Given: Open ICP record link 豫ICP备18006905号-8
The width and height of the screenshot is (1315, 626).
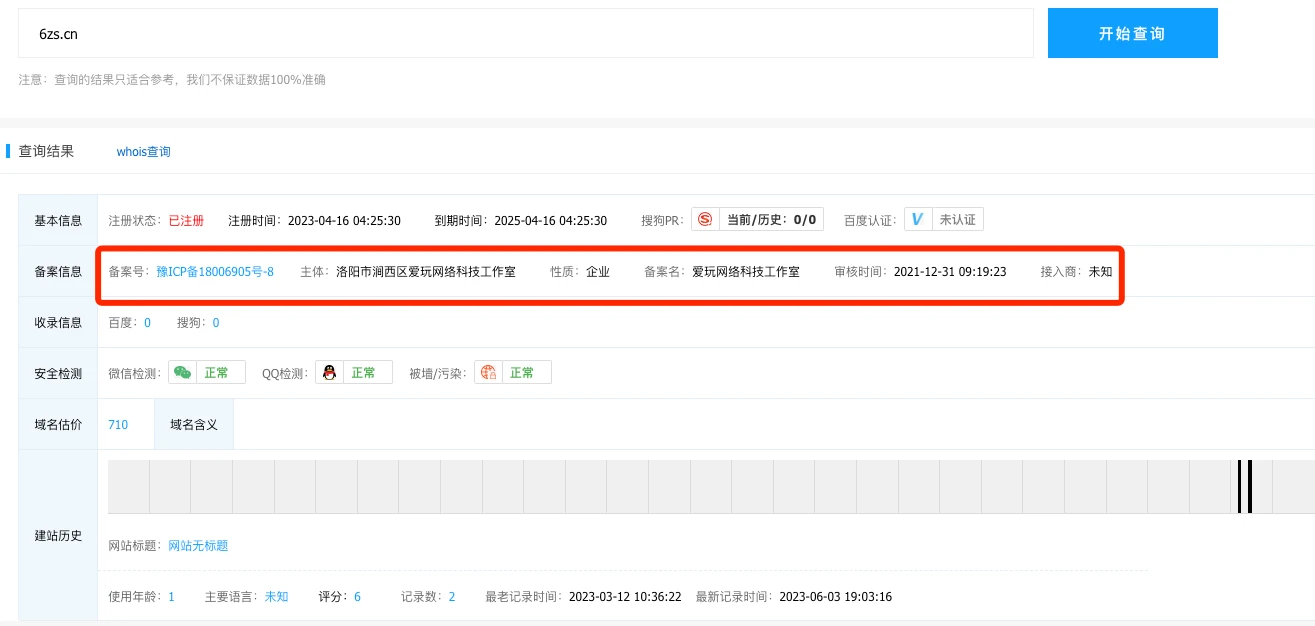Looking at the screenshot, I should [215, 271].
